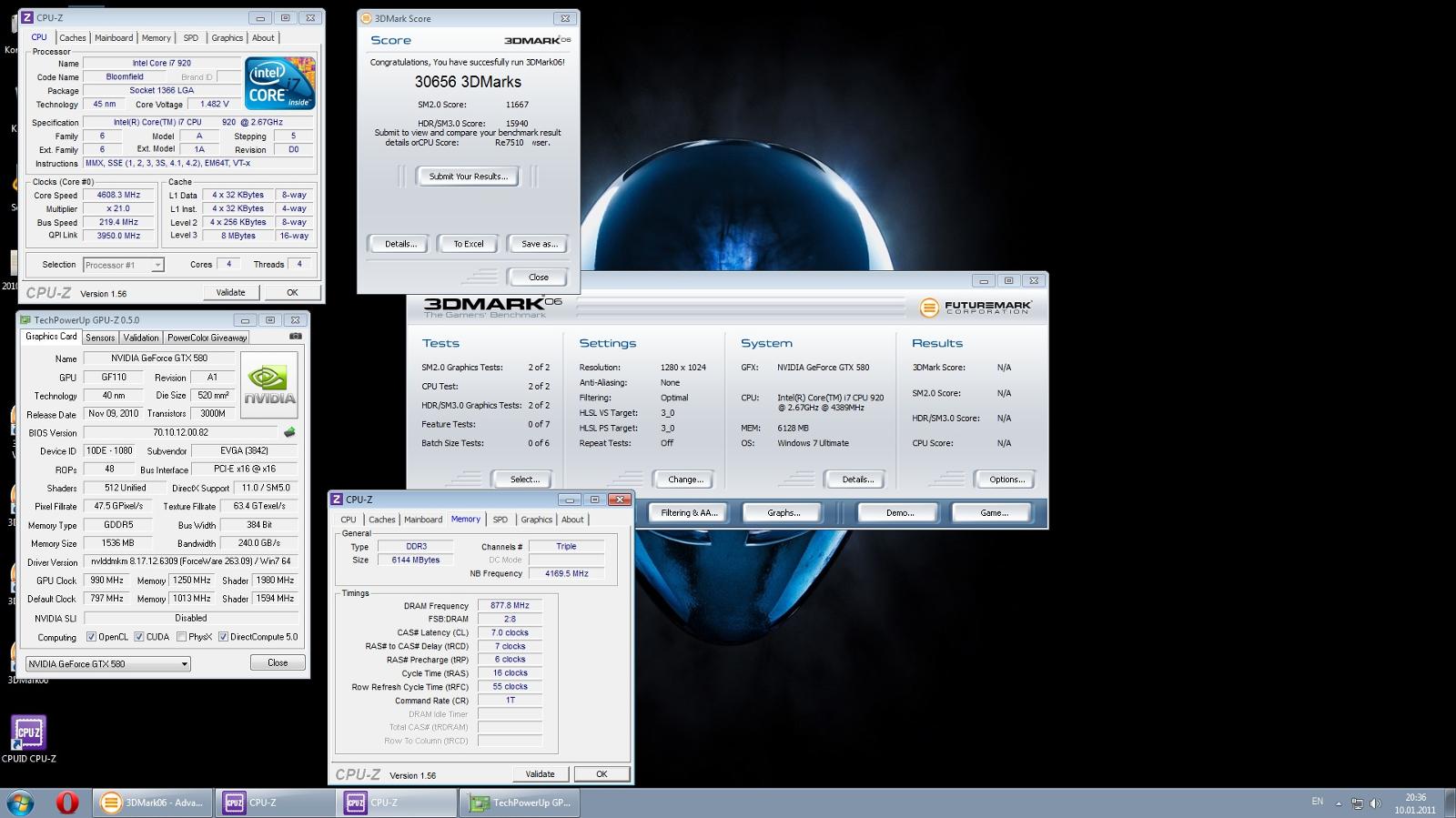Click the To Excel button
The width and height of the screenshot is (1456, 818).
(469, 244)
